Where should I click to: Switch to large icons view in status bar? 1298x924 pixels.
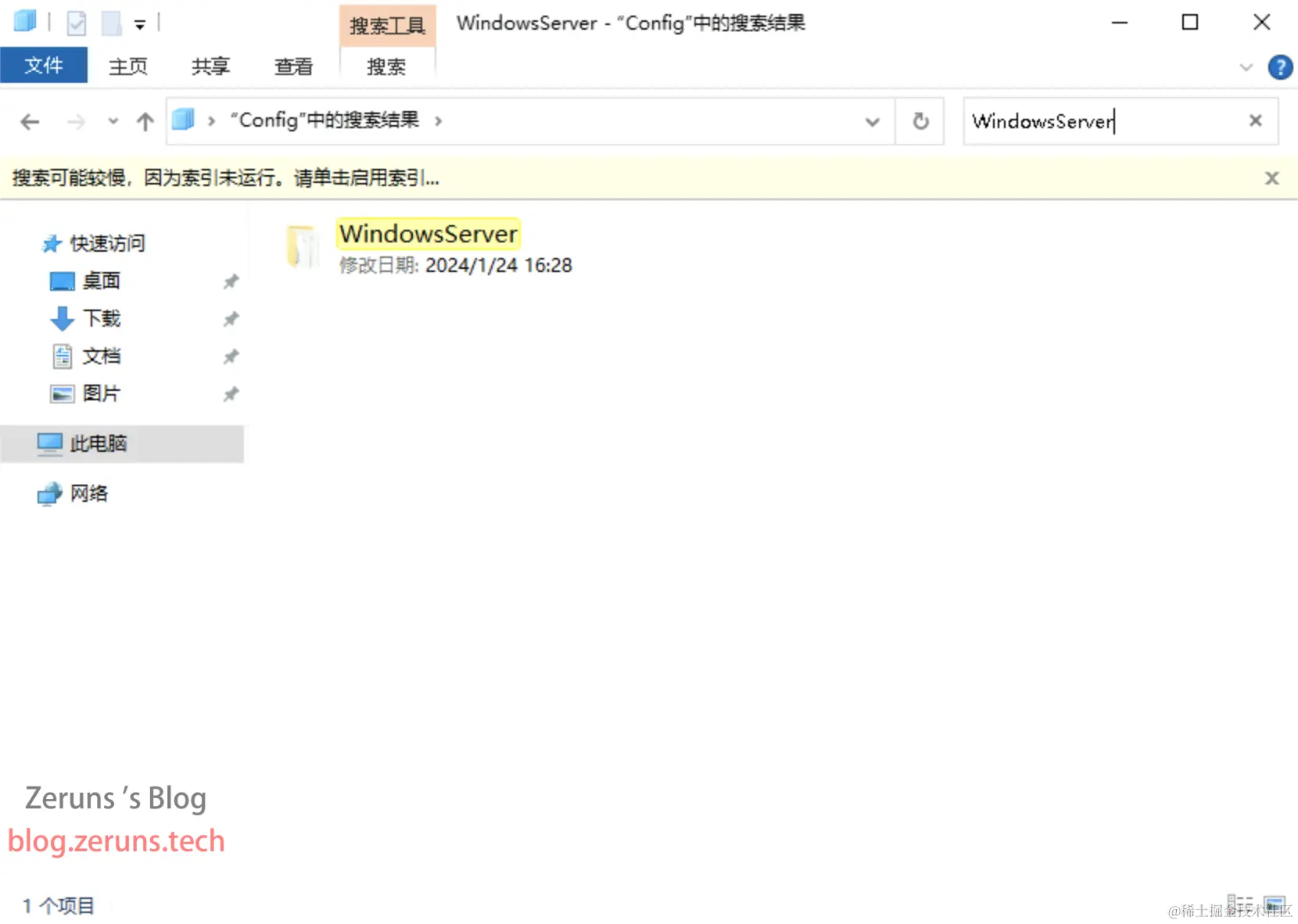tap(1275, 905)
